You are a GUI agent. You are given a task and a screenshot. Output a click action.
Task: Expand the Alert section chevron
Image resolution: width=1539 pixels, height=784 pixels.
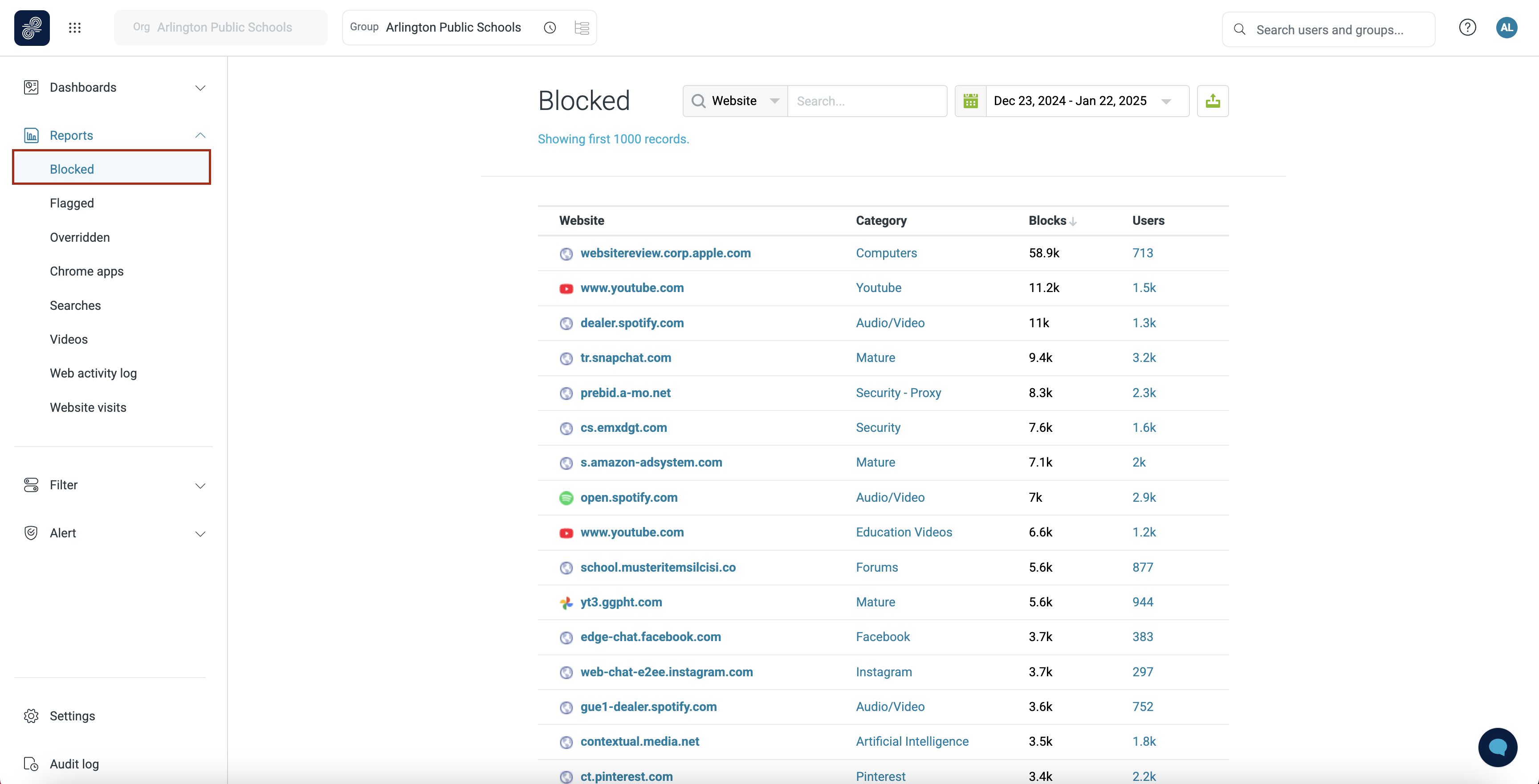pyautogui.click(x=200, y=534)
